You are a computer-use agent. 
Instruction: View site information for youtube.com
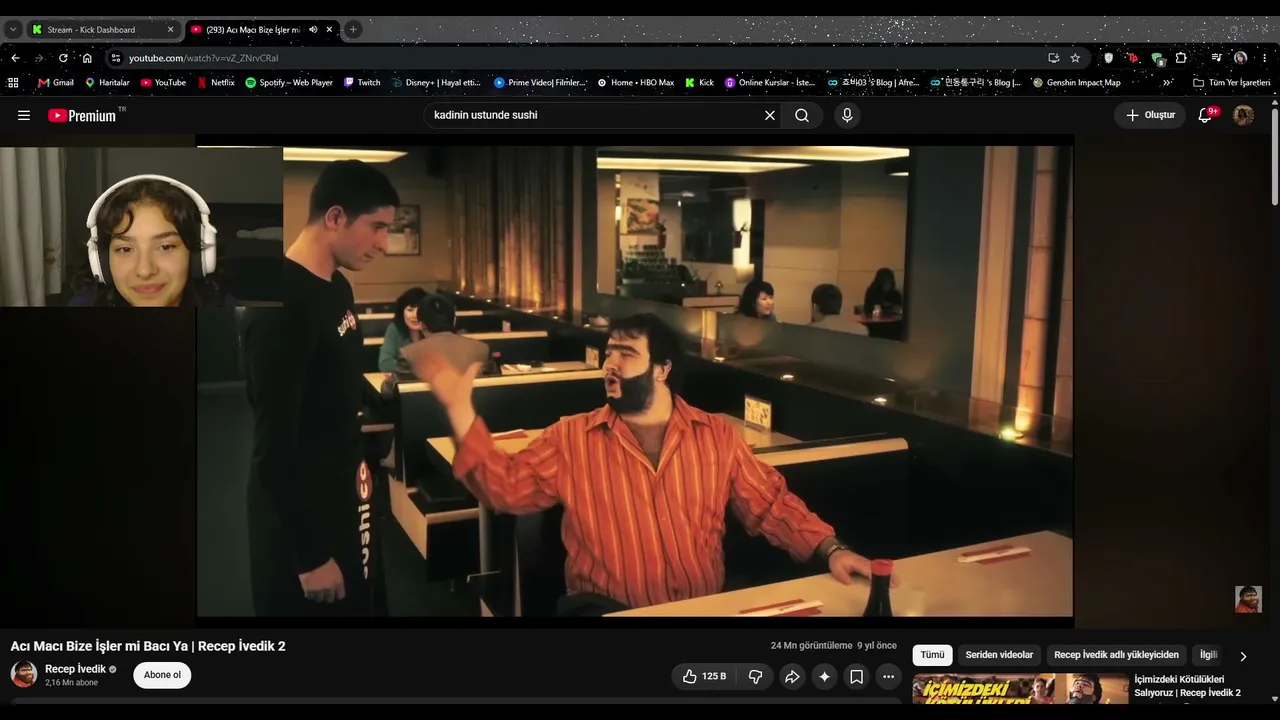click(116, 58)
